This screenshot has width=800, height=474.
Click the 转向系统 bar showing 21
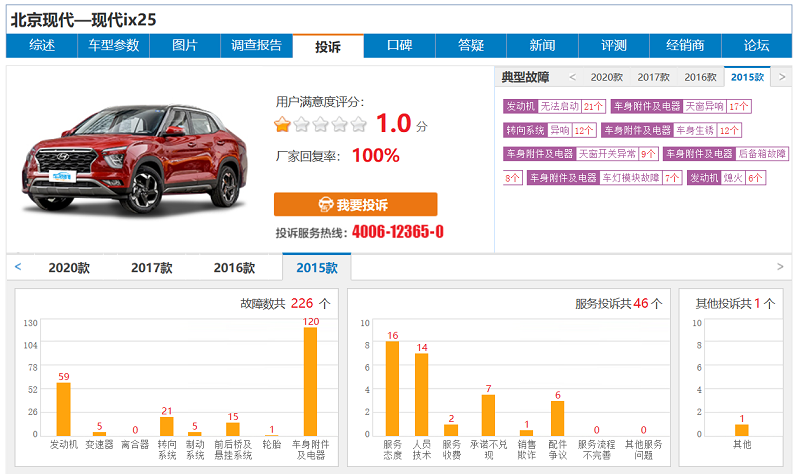click(x=167, y=426)
